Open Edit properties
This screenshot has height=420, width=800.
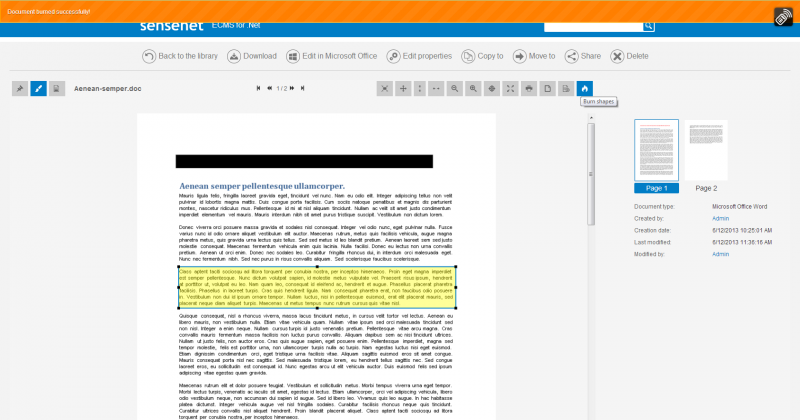click(419, 56)
